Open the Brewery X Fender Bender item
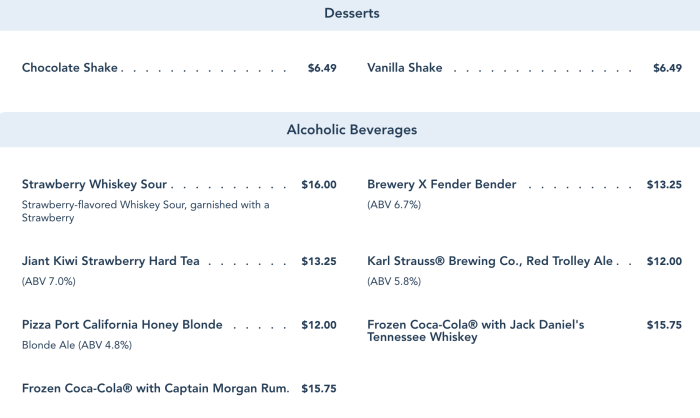This screenshot has width=700, height=418. [441, 184]
